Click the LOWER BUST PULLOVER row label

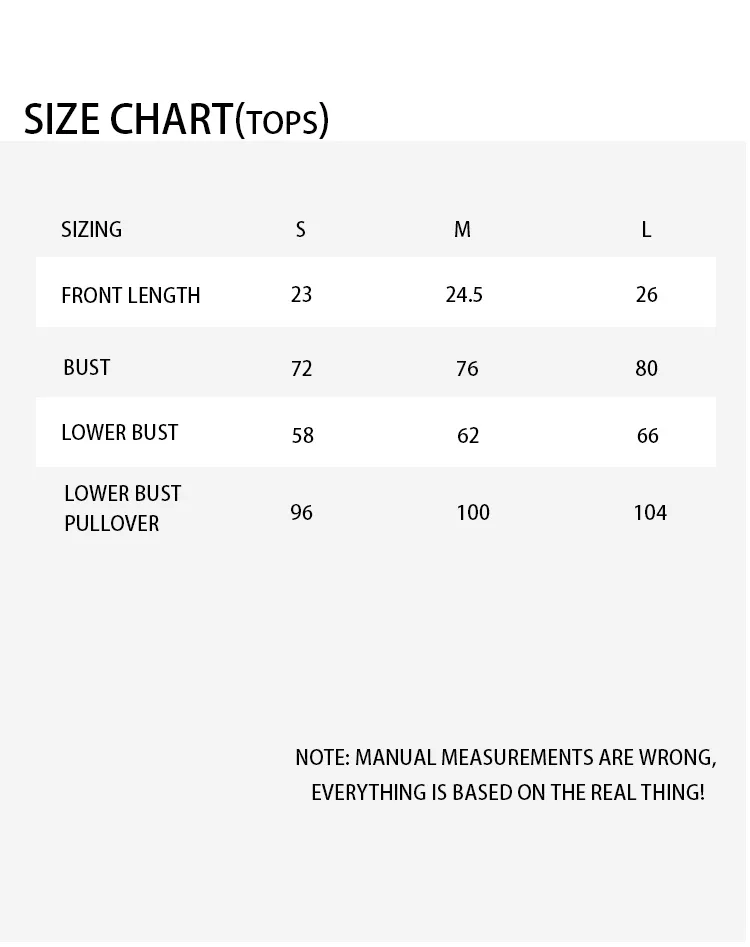[122, 508]
